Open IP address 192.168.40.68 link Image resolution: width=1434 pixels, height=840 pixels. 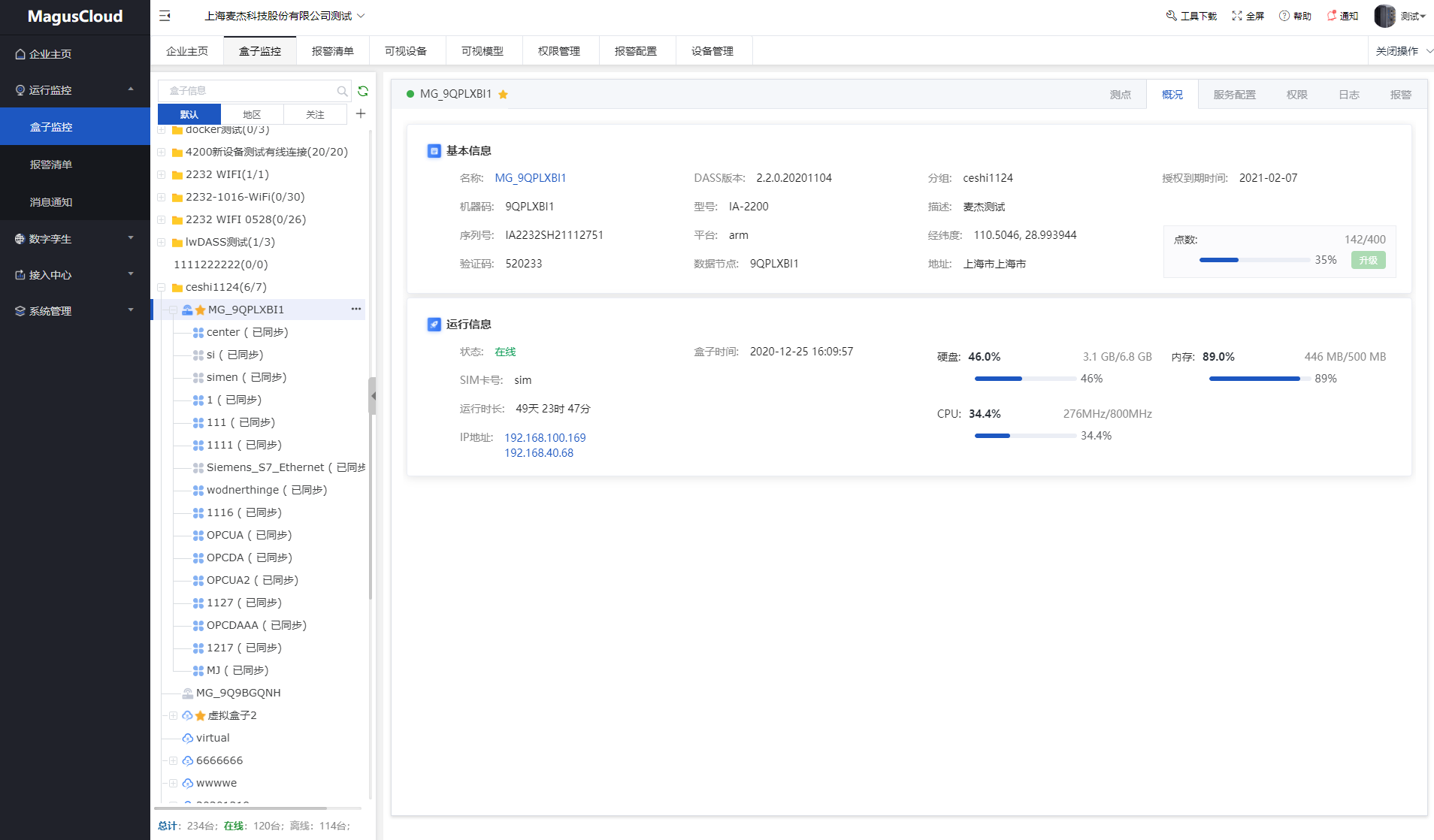coord(539,453)
